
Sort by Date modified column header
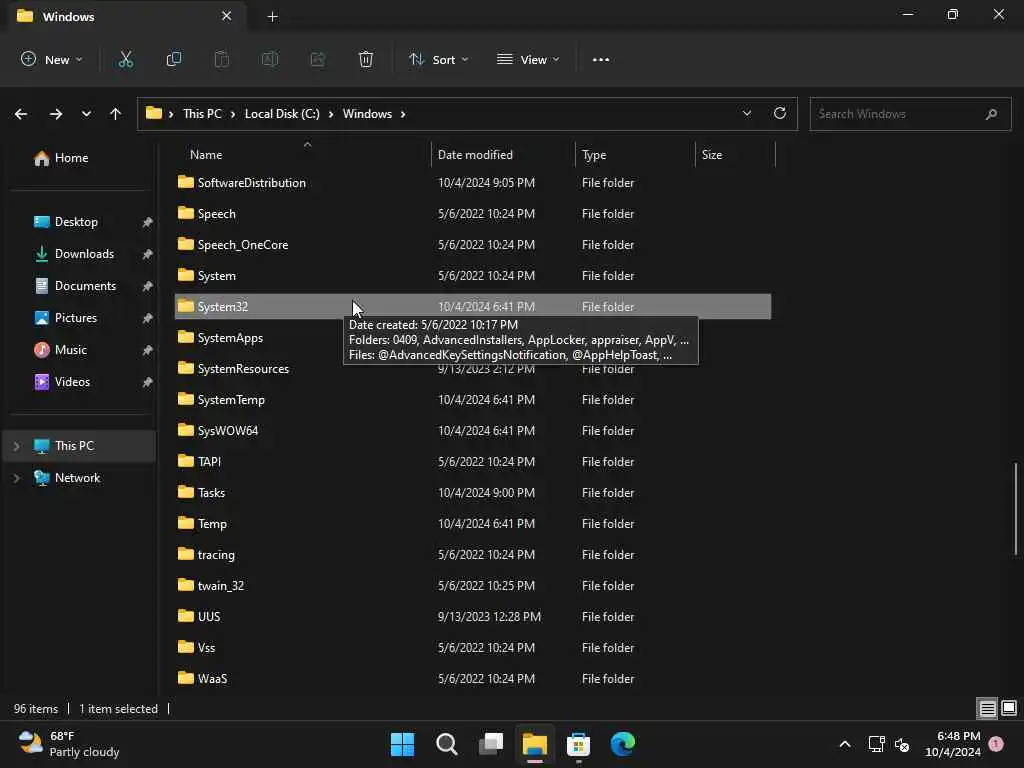(x=475, y=155)
